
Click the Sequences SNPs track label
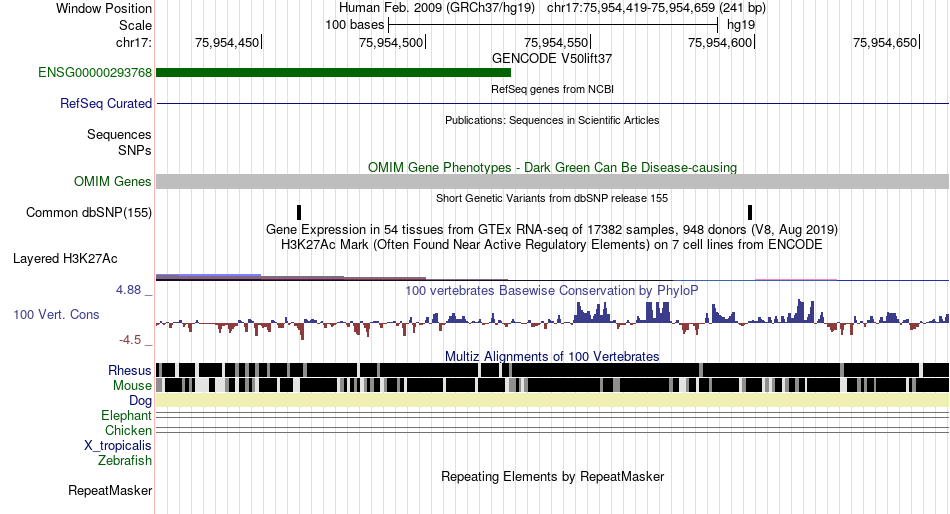tap(119, 142)
